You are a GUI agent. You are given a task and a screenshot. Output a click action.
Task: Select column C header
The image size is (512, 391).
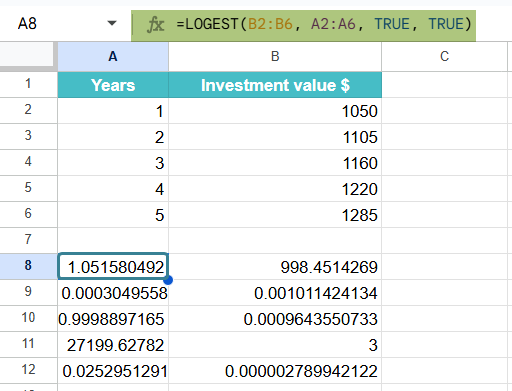click(x=444, y=56)
